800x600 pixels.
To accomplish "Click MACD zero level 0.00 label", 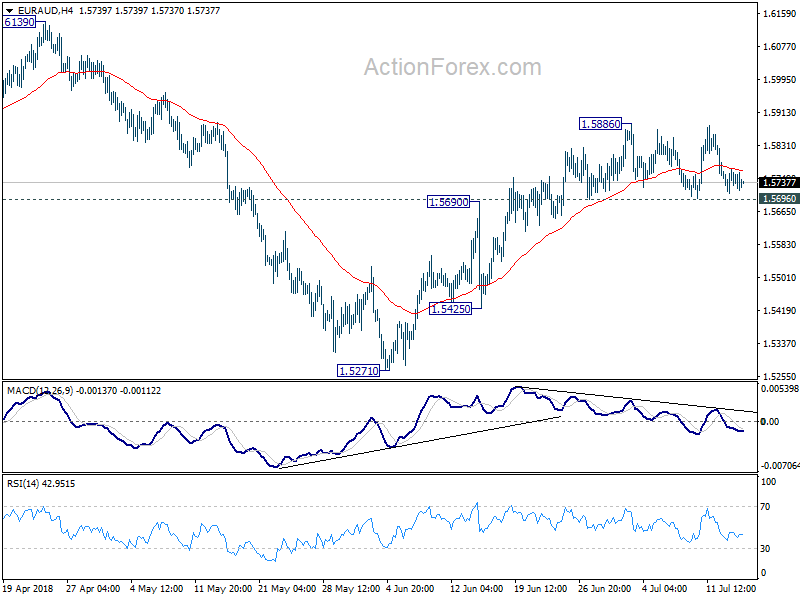I will click(x=770, y=421).
